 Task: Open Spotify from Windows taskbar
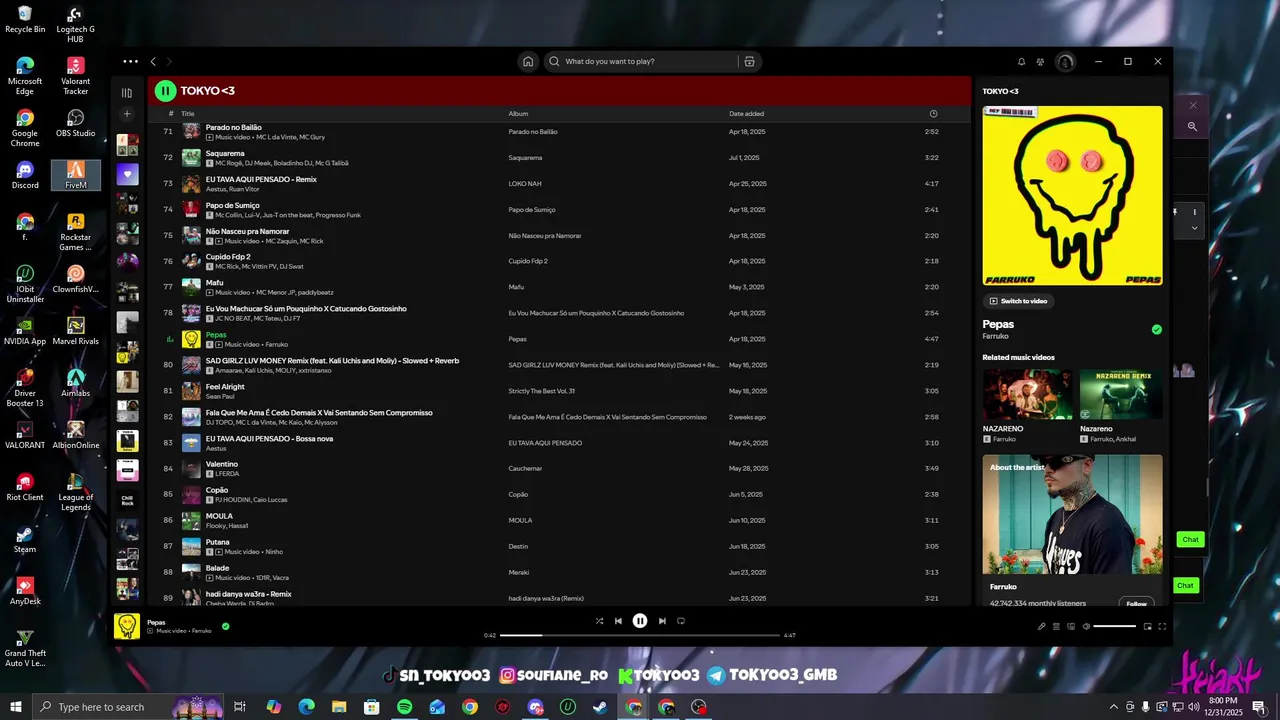(404, 707)
